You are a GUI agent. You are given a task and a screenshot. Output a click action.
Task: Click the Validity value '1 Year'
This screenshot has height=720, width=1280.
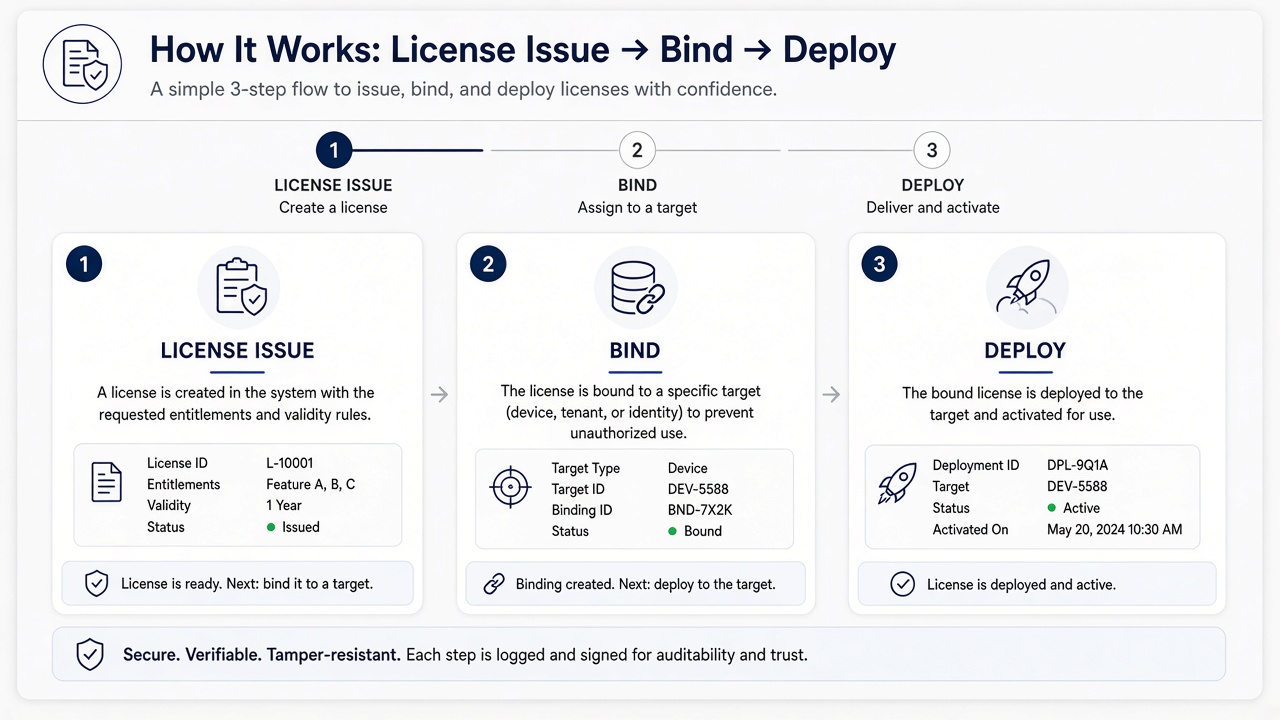click(x=284, y=505)
